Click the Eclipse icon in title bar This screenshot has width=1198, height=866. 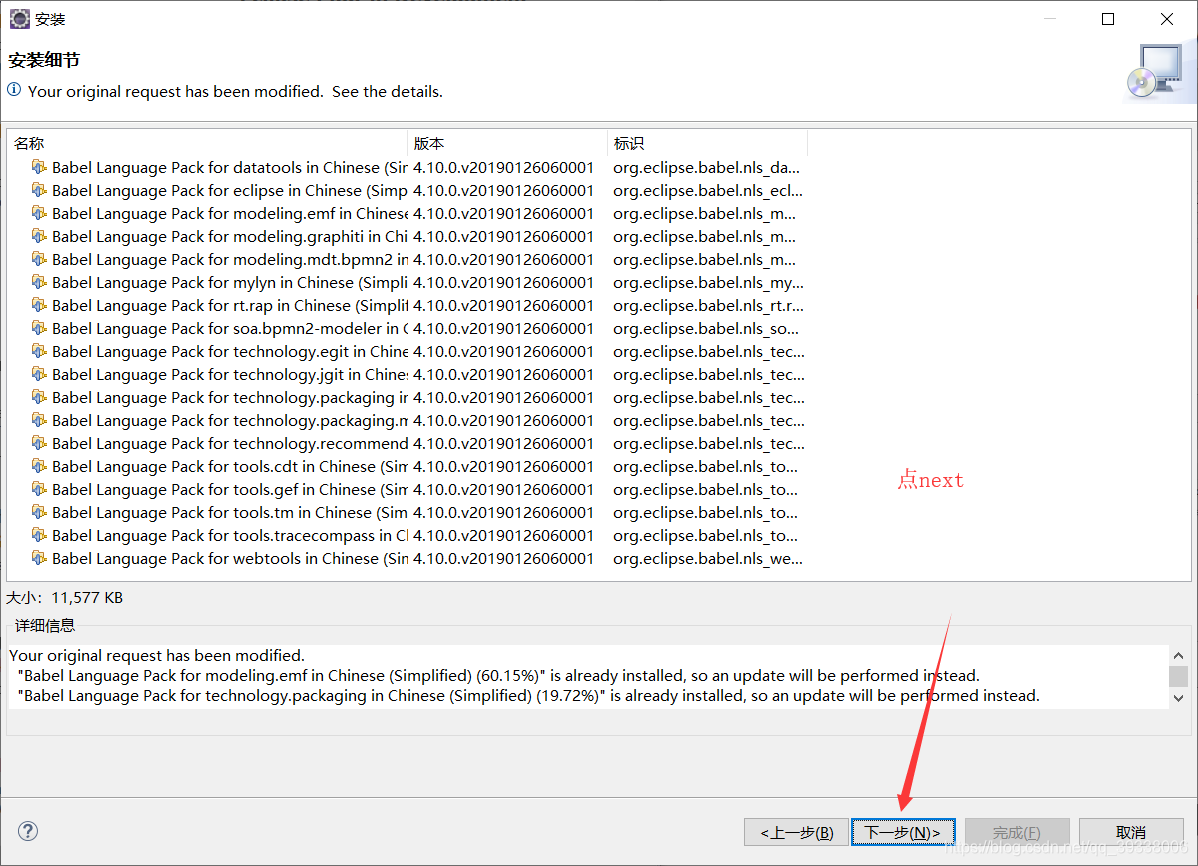tap(20, 19)
